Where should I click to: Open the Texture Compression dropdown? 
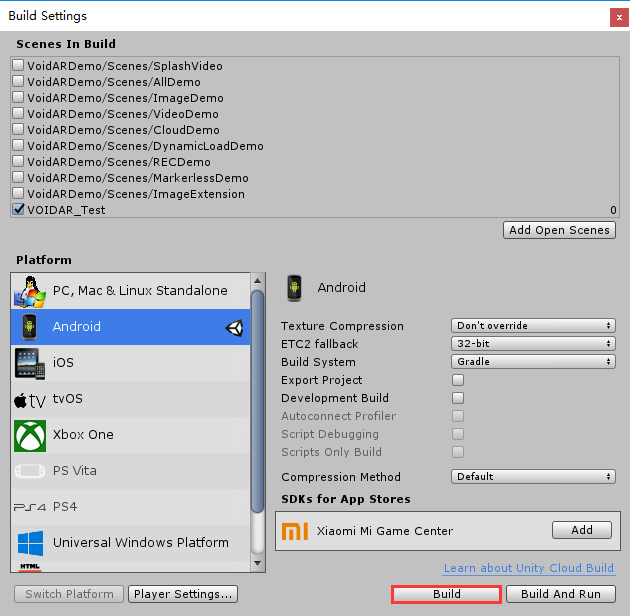(533, 326)
